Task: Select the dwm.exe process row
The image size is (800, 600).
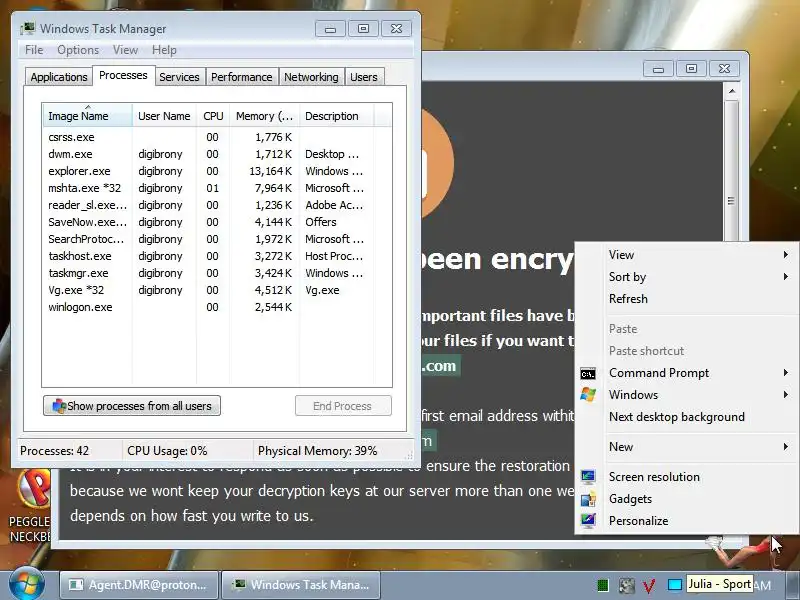Action: point(209,154)
